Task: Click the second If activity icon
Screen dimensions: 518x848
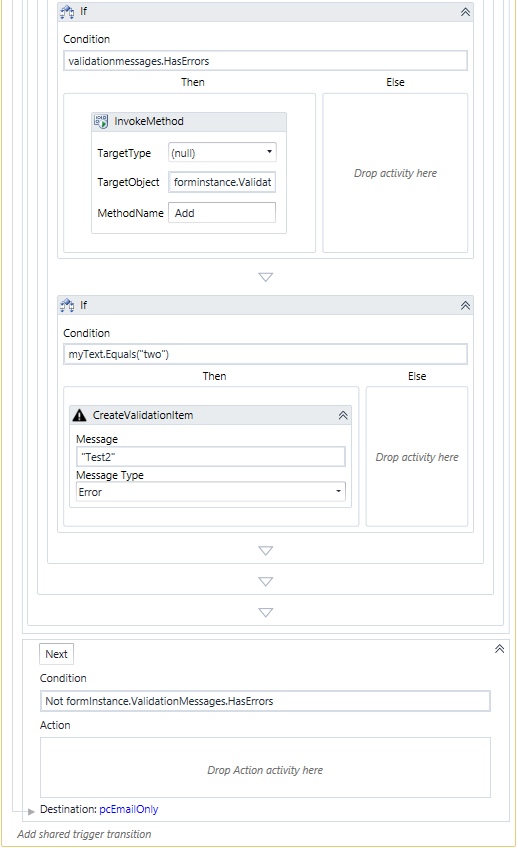Action: (x=67, y=306)
